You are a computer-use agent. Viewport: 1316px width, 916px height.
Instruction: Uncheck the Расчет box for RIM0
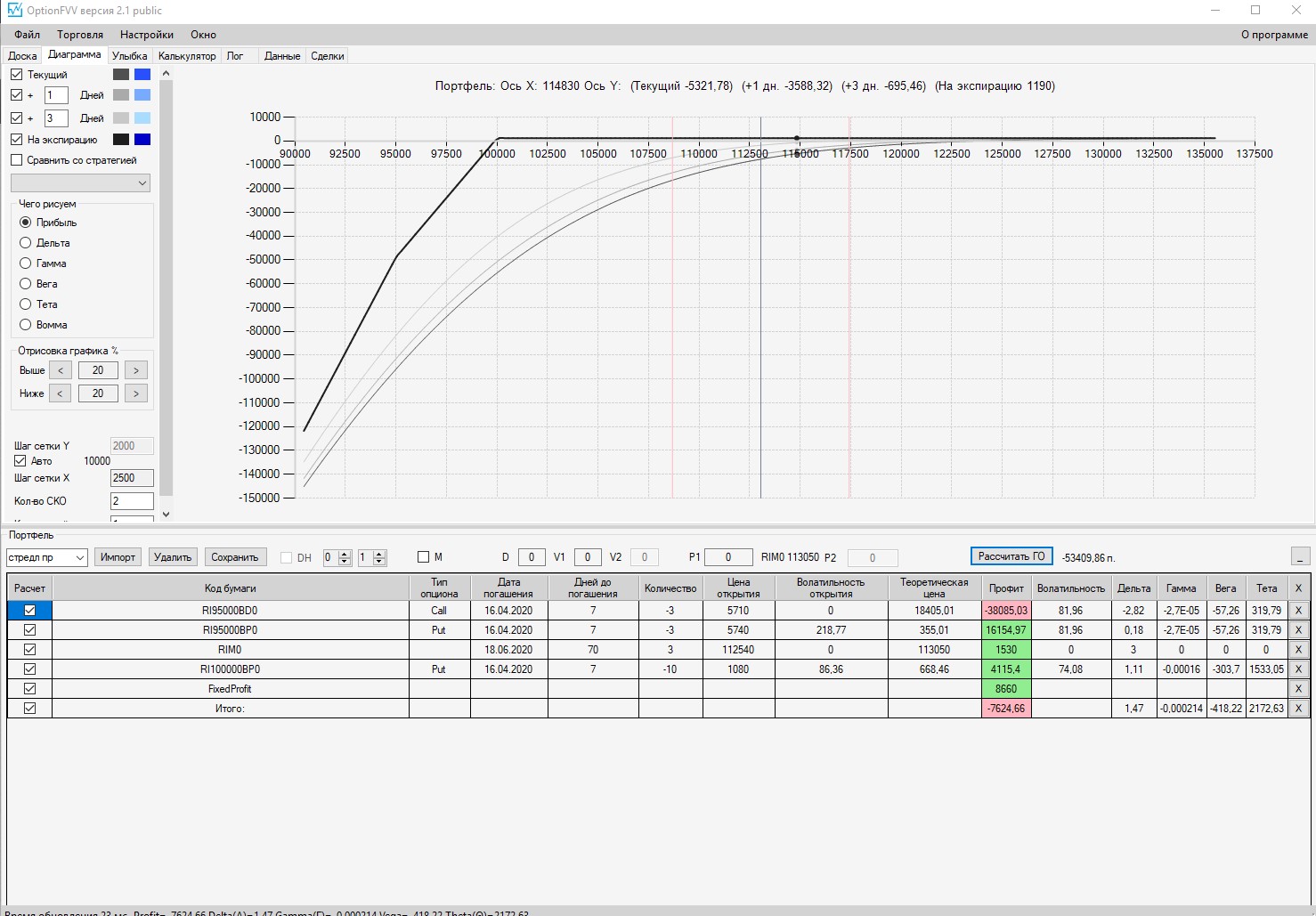point(30,650)
